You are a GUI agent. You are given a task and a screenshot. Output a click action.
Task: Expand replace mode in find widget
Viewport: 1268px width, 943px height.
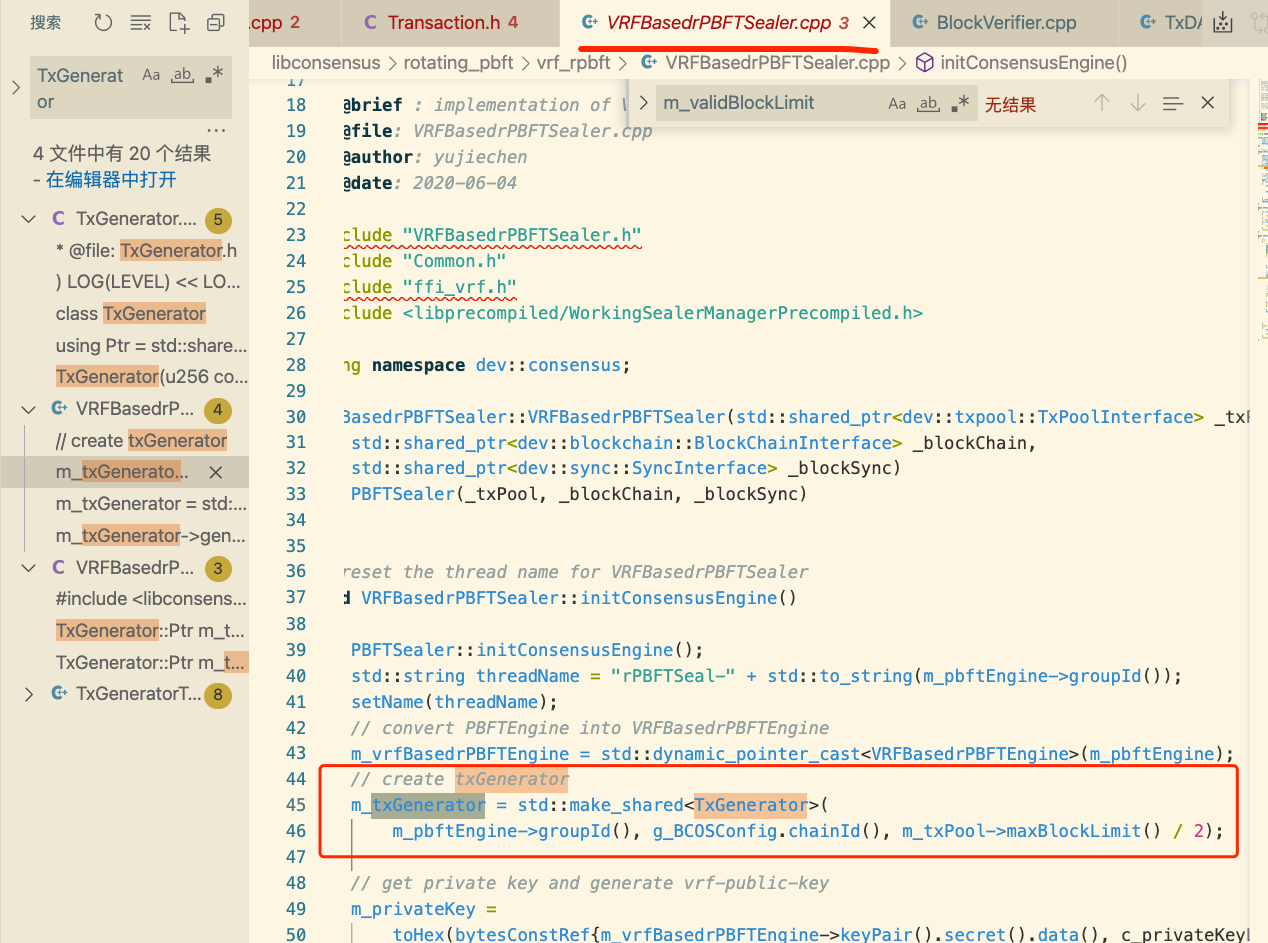tap(644, 103)
